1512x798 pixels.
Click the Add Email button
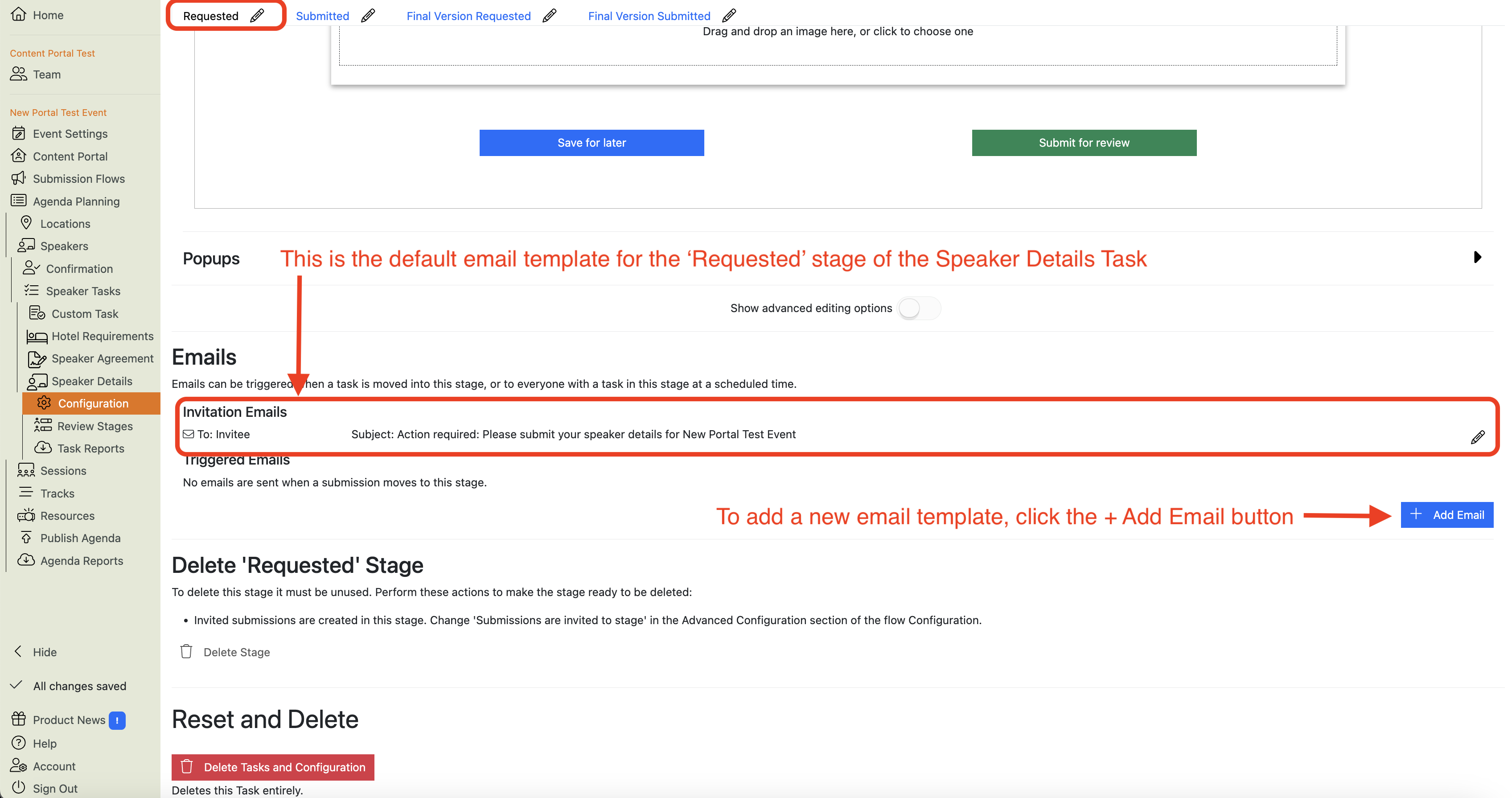1447,515
